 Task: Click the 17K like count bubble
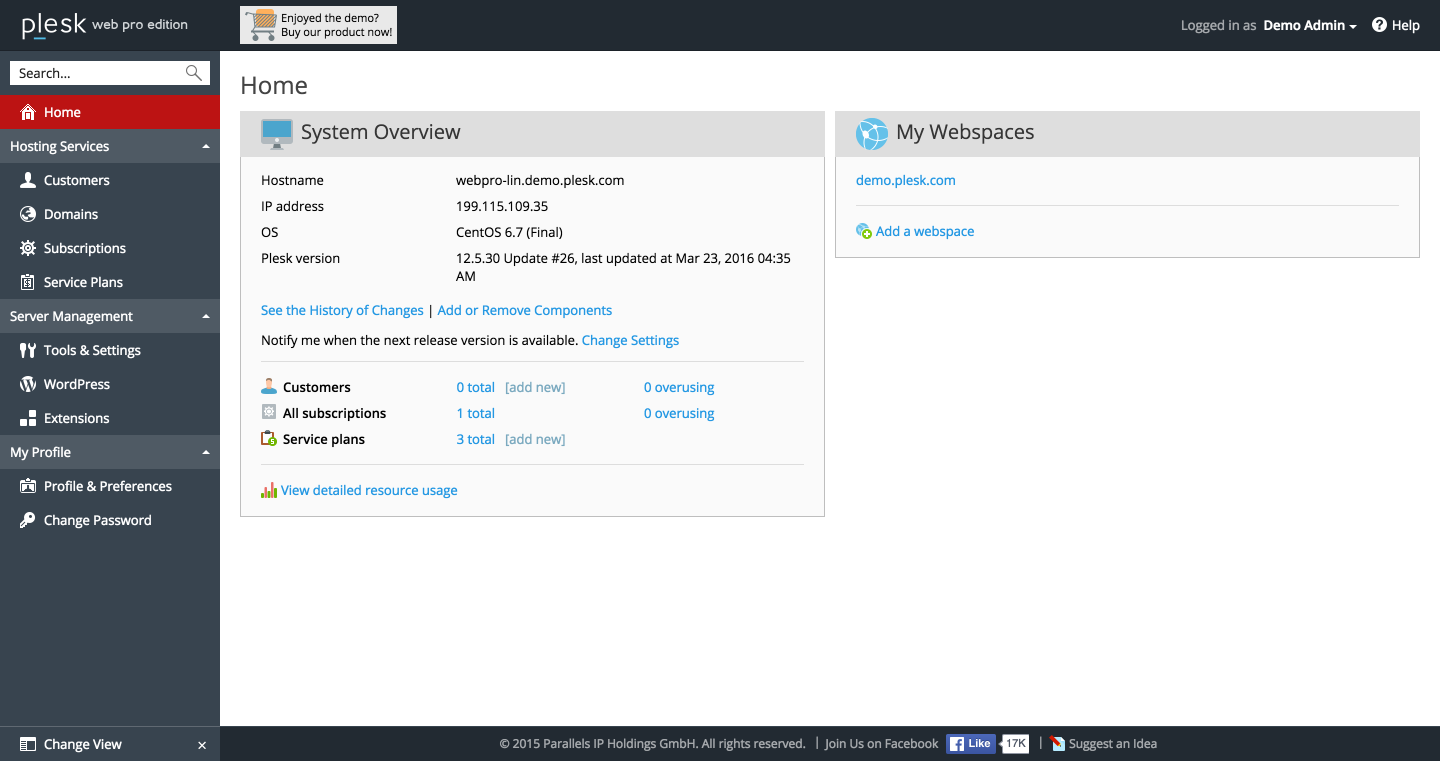(1015, 743)
